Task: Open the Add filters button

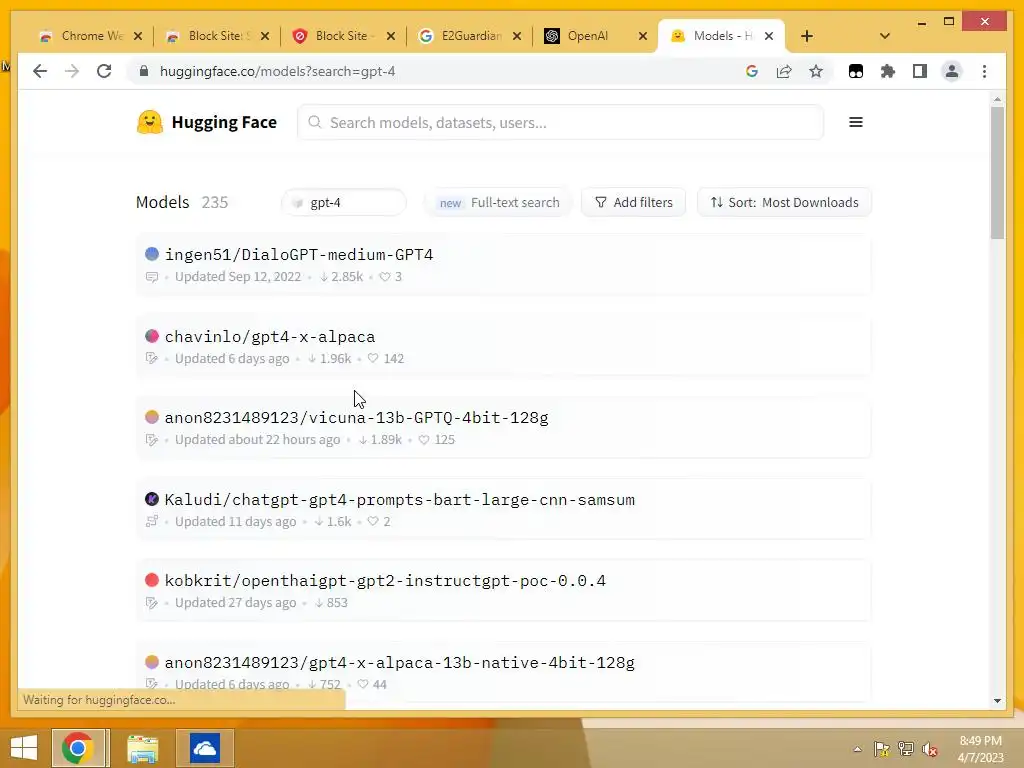Action: click(633, 202)
